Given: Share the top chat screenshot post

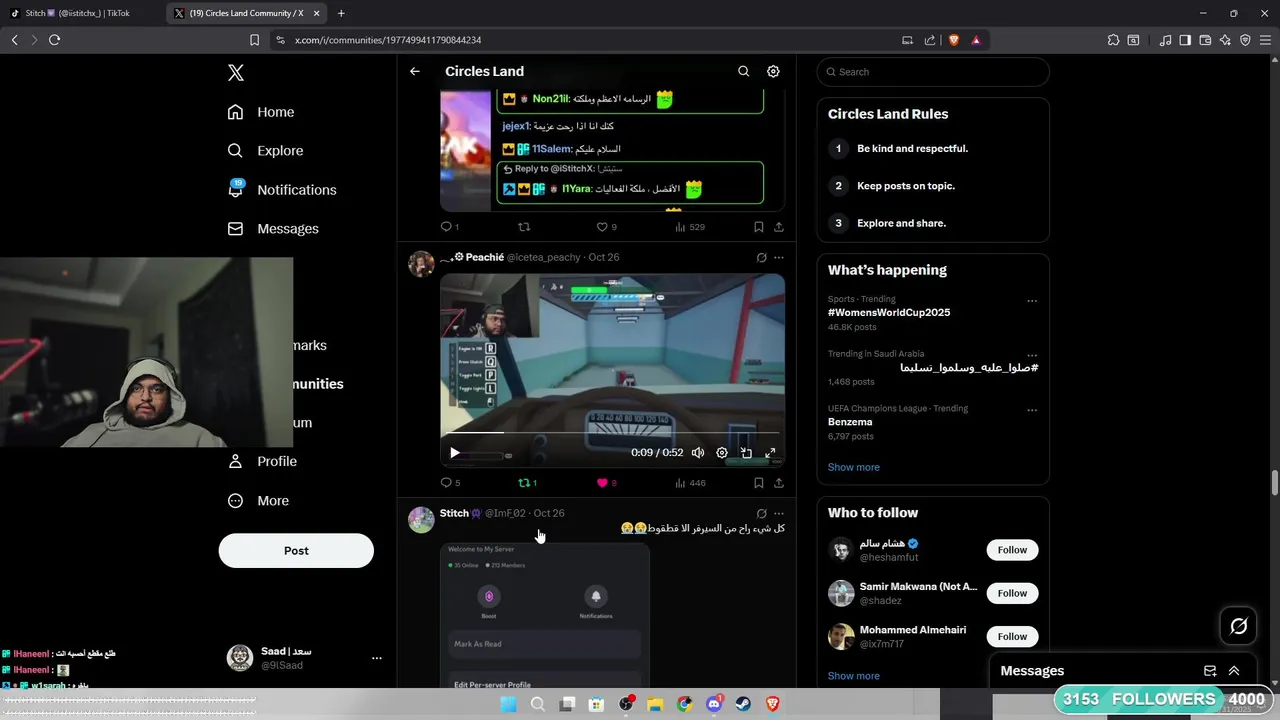Looking at the screenshot, I should (779, 227).
